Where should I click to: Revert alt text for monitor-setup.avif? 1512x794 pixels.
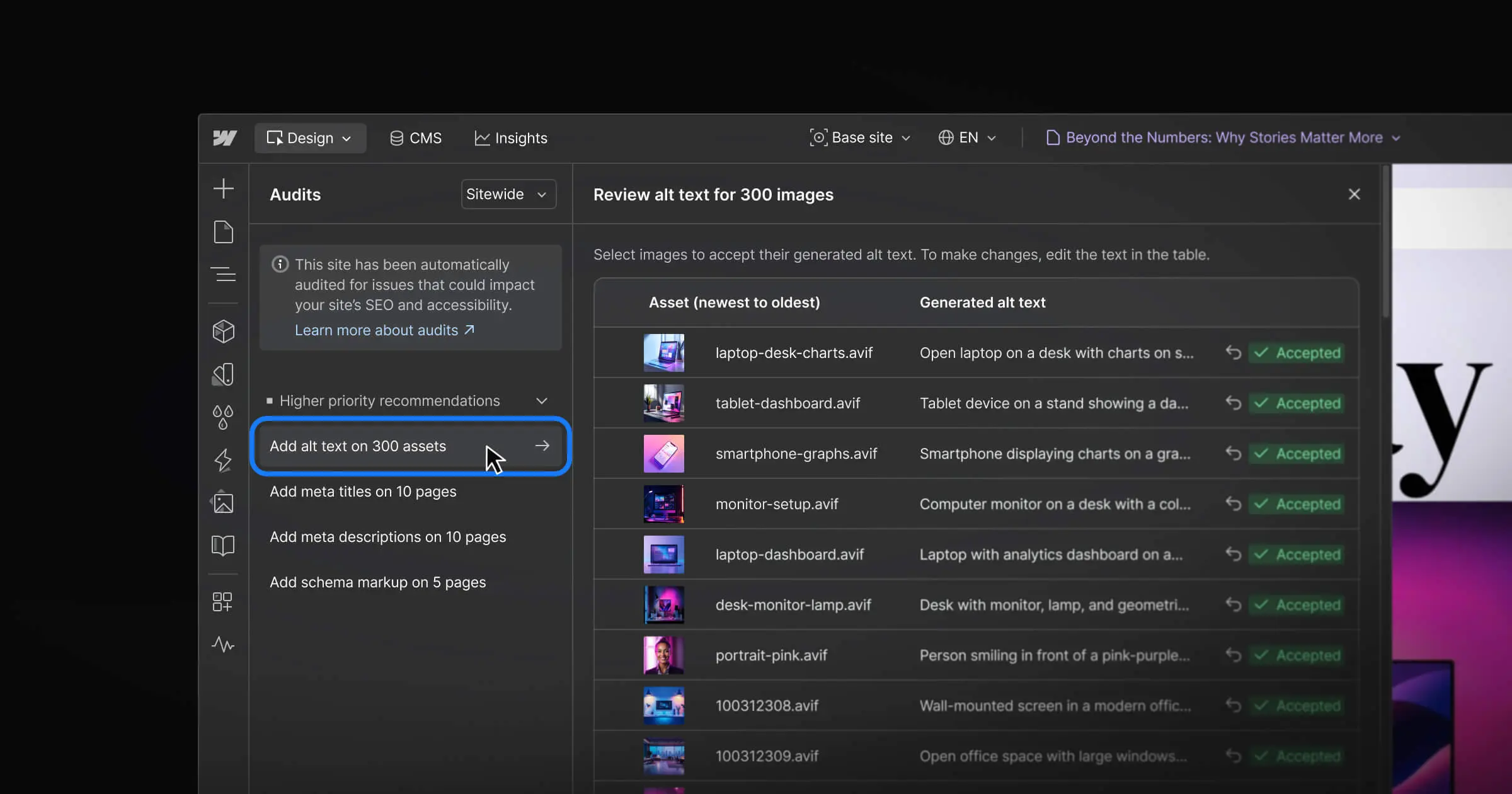1233,503
